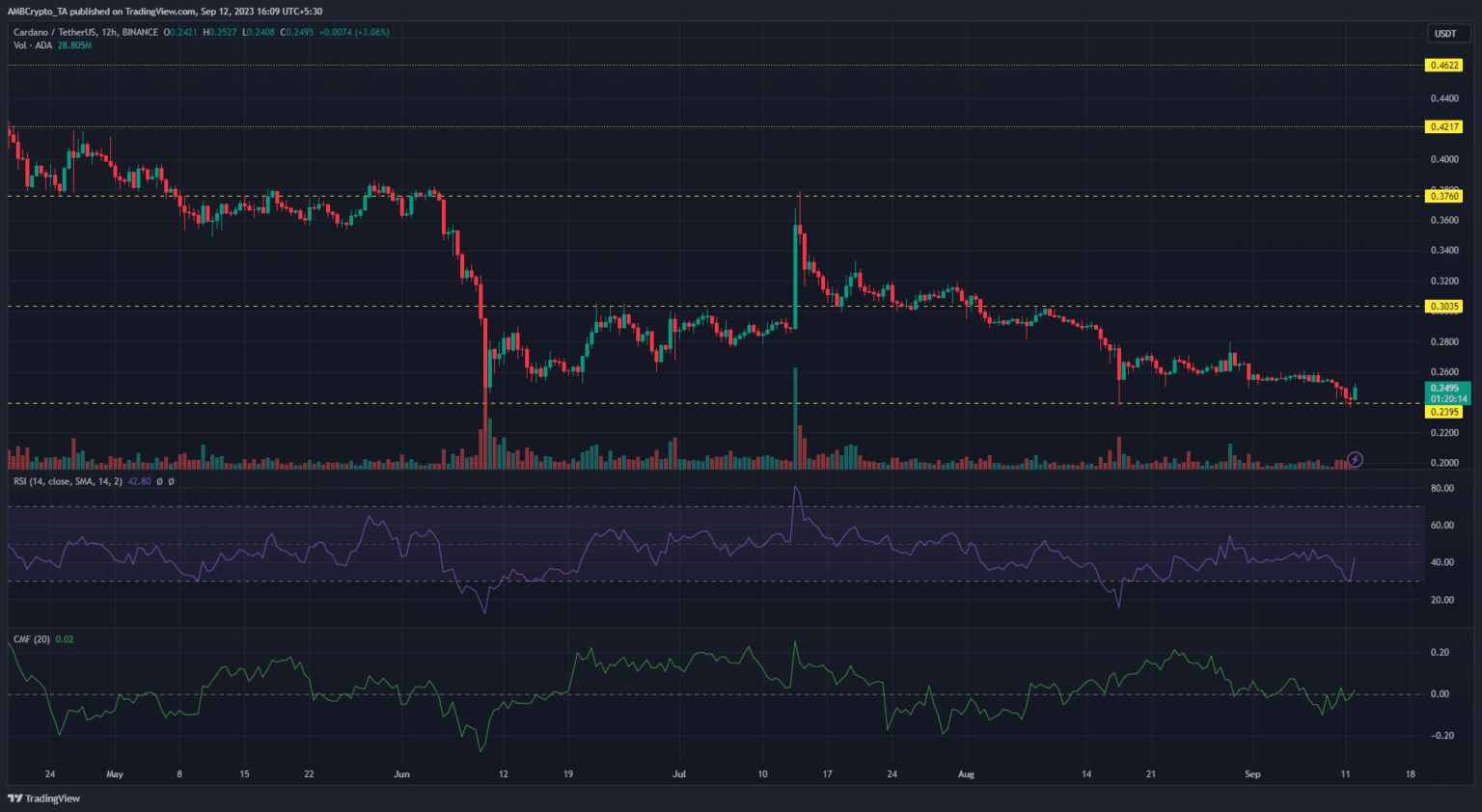
Task: Click the TradingView logo in the footer
Action: (x=44, y=798)
